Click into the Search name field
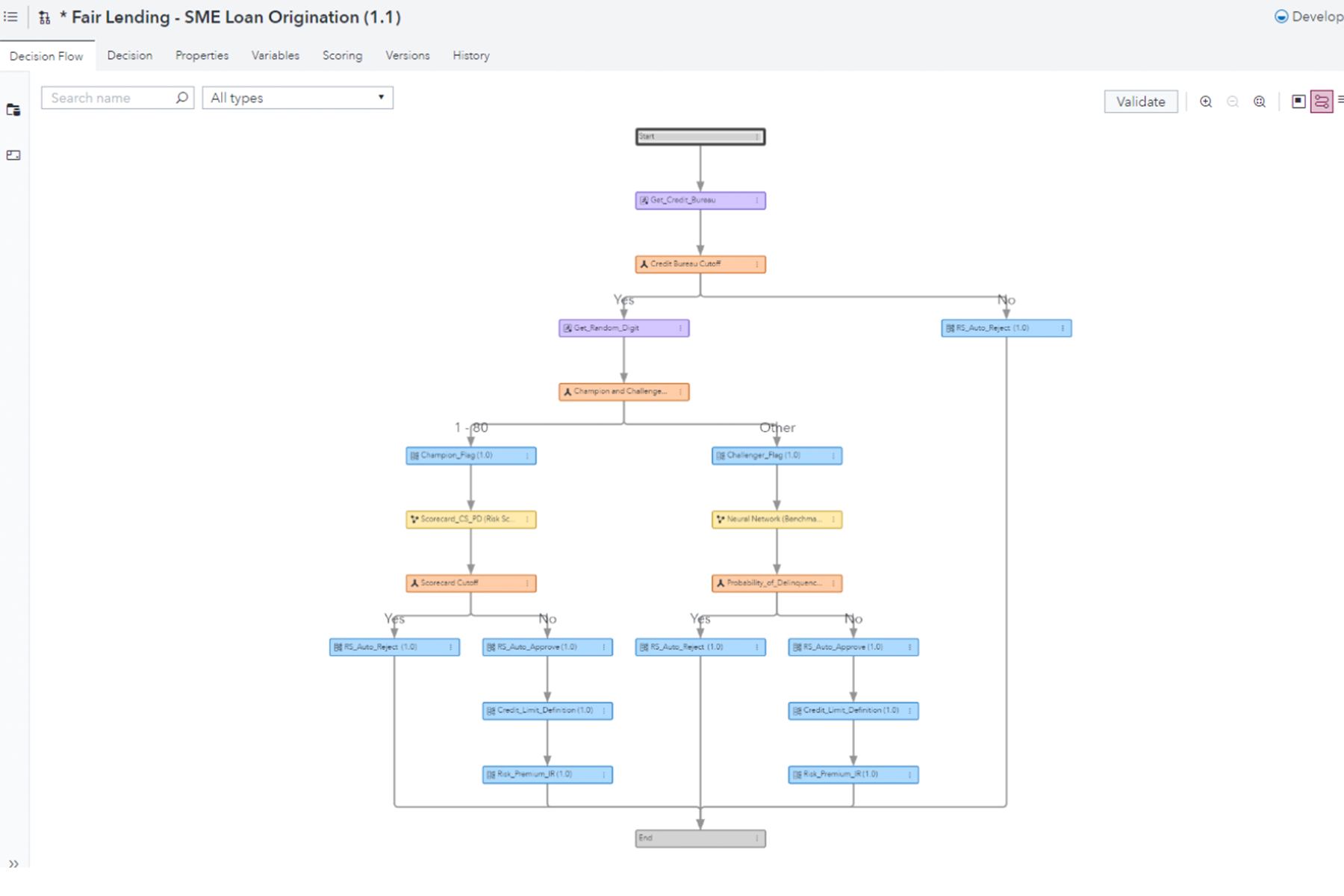This screenshot has width=1344, height=896. (x=108, y=98)
